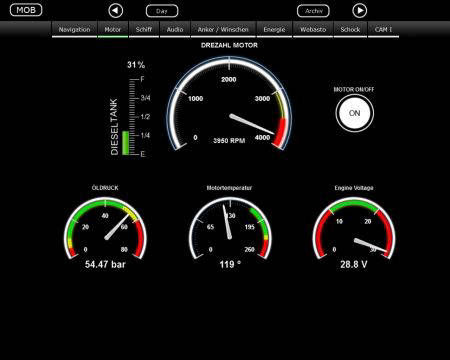
Task: Activate the MOB emergency button
Action: coord(26,10)
